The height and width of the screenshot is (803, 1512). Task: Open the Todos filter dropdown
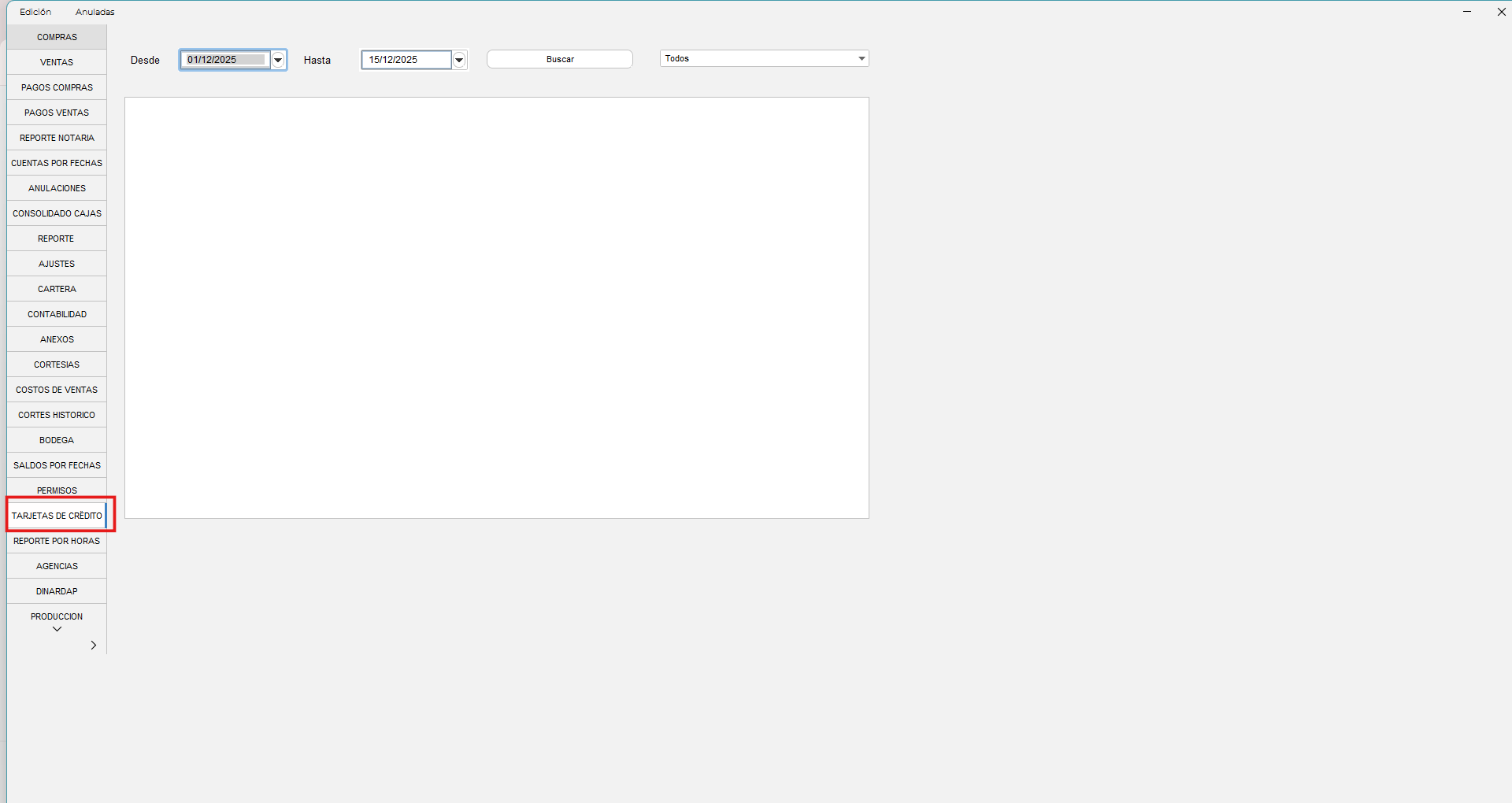(860, 57)
